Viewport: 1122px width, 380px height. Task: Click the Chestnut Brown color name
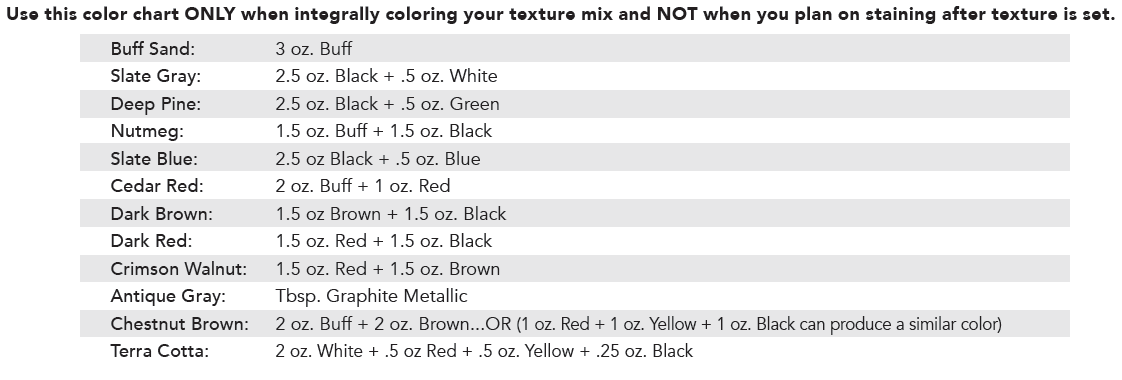point(180,323)
